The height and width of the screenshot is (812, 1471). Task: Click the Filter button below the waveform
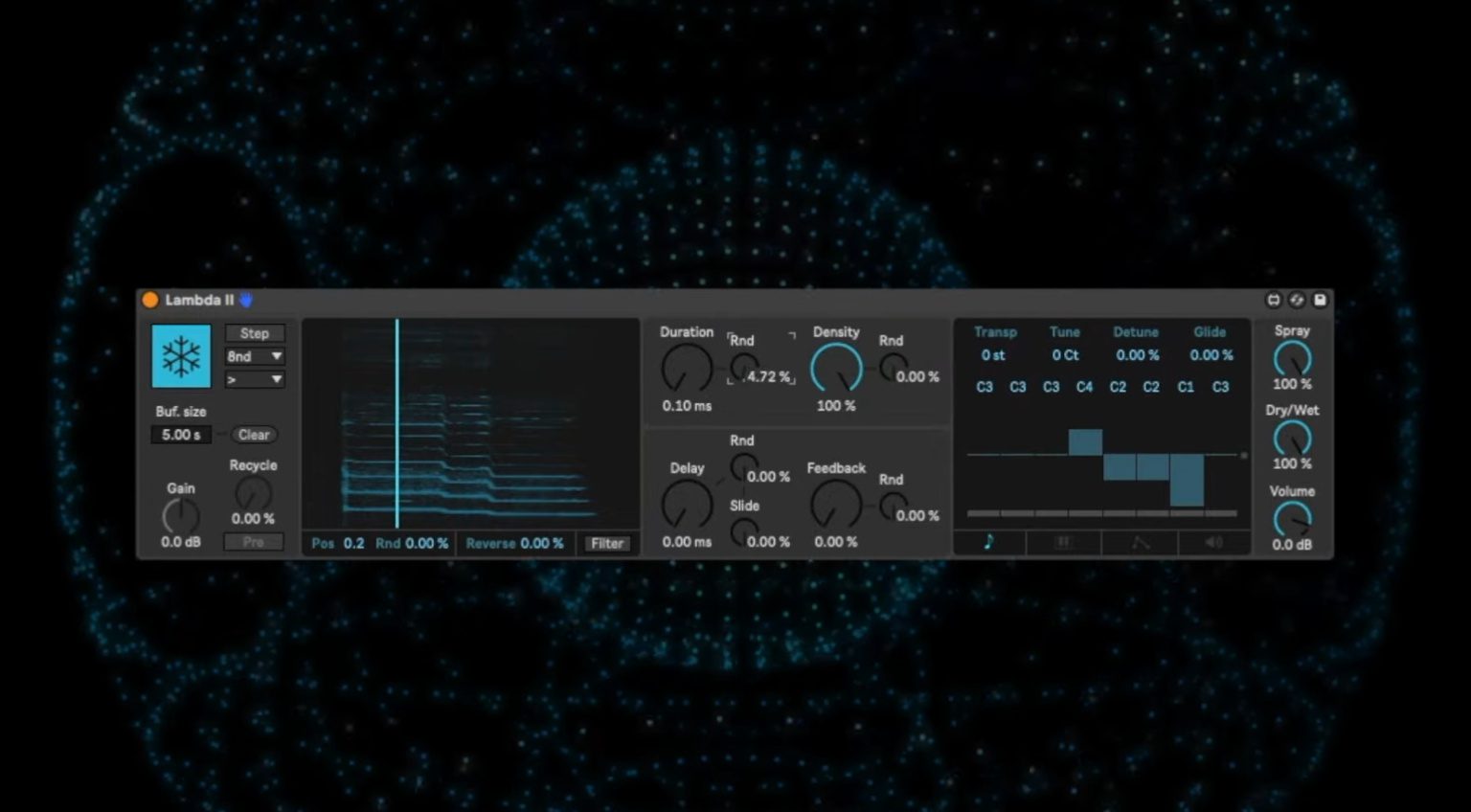tap(607, 543)
